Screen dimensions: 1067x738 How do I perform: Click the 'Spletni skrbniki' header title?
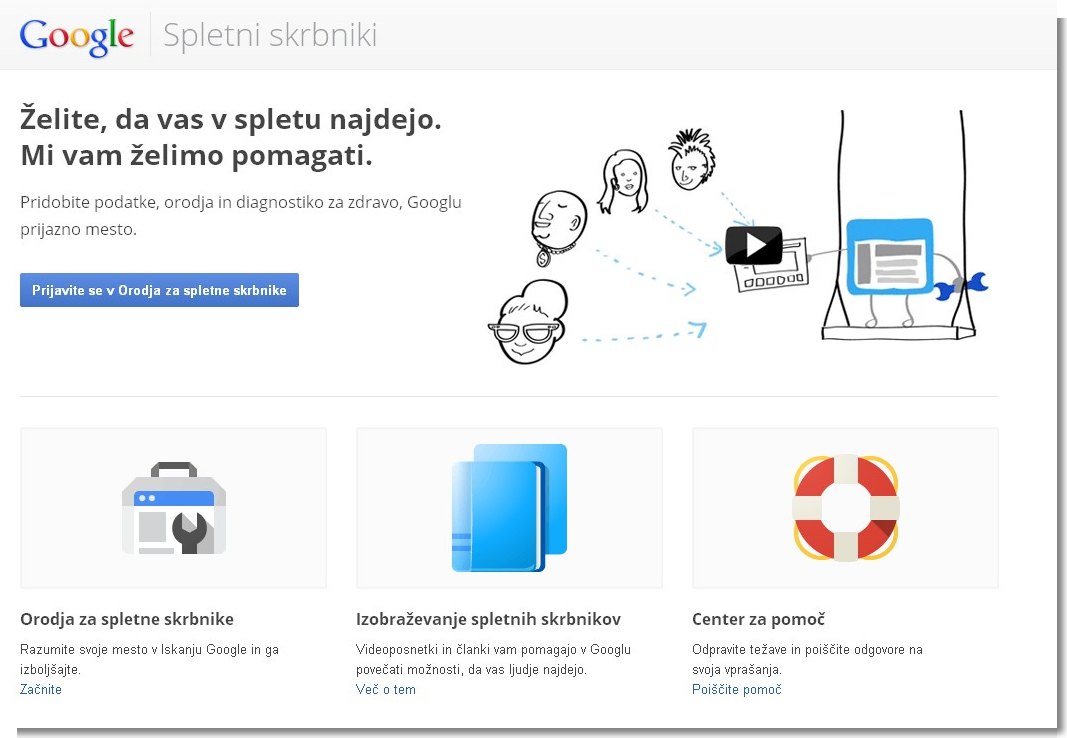pyautogui.click(x=270, y=35)
